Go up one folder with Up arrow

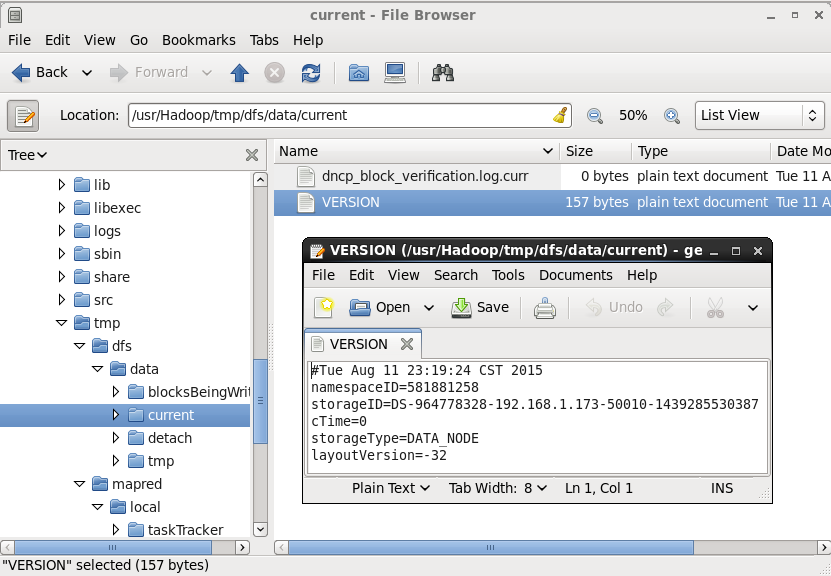(240, 73)
